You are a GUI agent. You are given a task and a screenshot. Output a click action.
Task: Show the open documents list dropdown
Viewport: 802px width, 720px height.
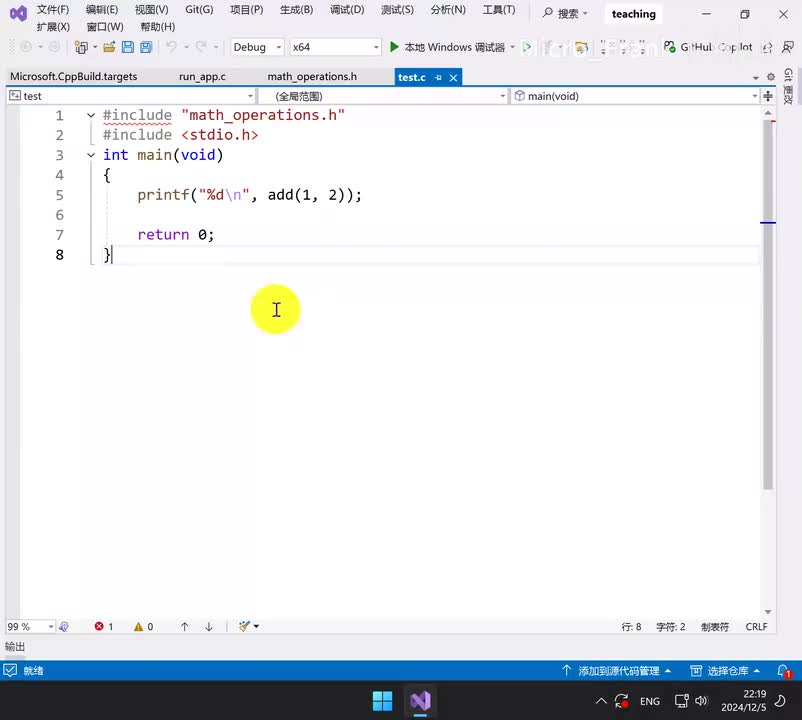pyautogui.click(x=756, y=78)
